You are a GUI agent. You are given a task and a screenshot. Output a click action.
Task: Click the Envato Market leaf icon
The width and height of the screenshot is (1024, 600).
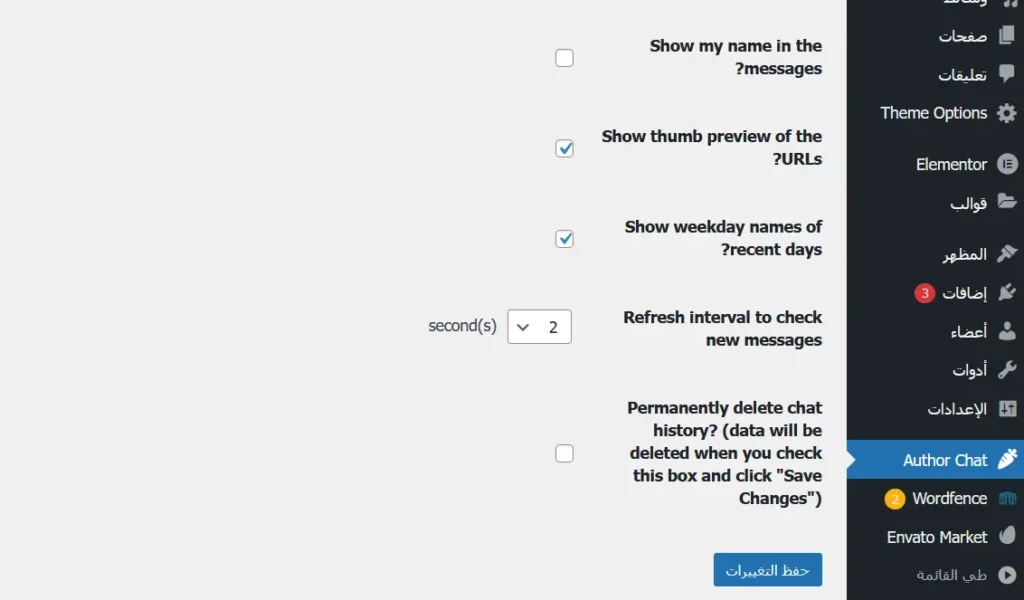pyautogui.click(x=1007, y=537)
